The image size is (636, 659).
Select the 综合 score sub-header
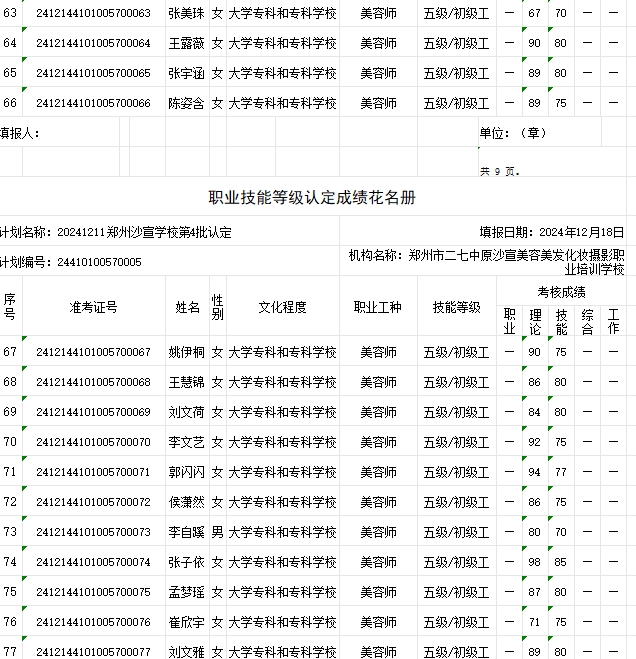tap(587, 322)
